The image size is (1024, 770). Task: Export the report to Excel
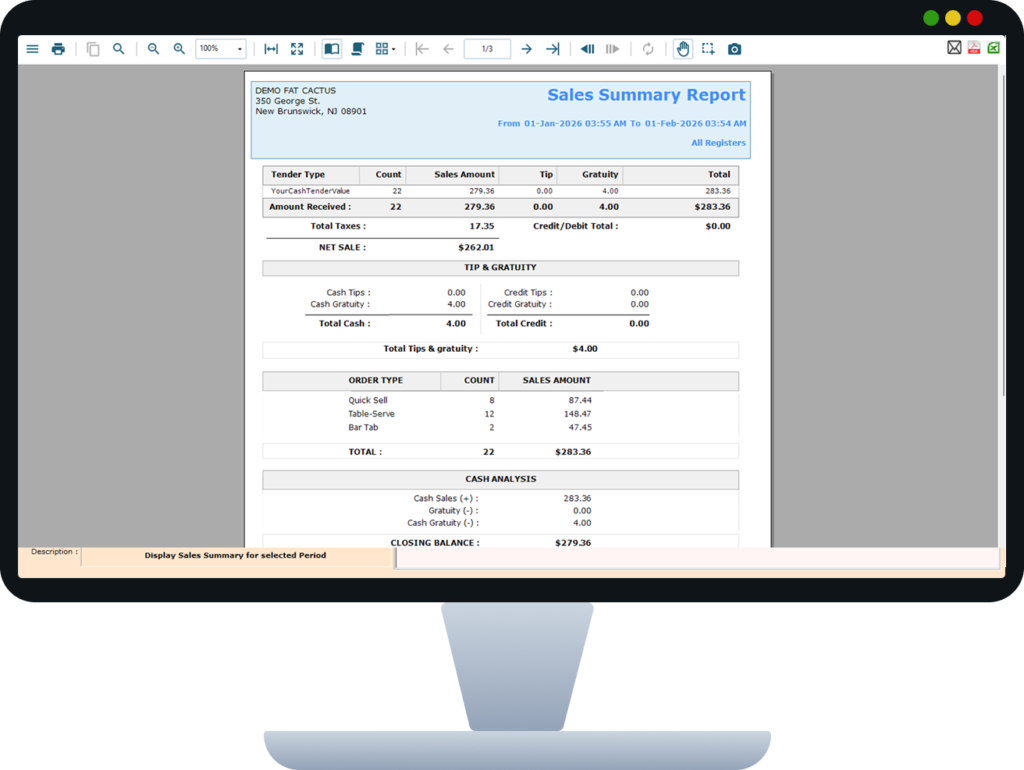pos(993,48)
